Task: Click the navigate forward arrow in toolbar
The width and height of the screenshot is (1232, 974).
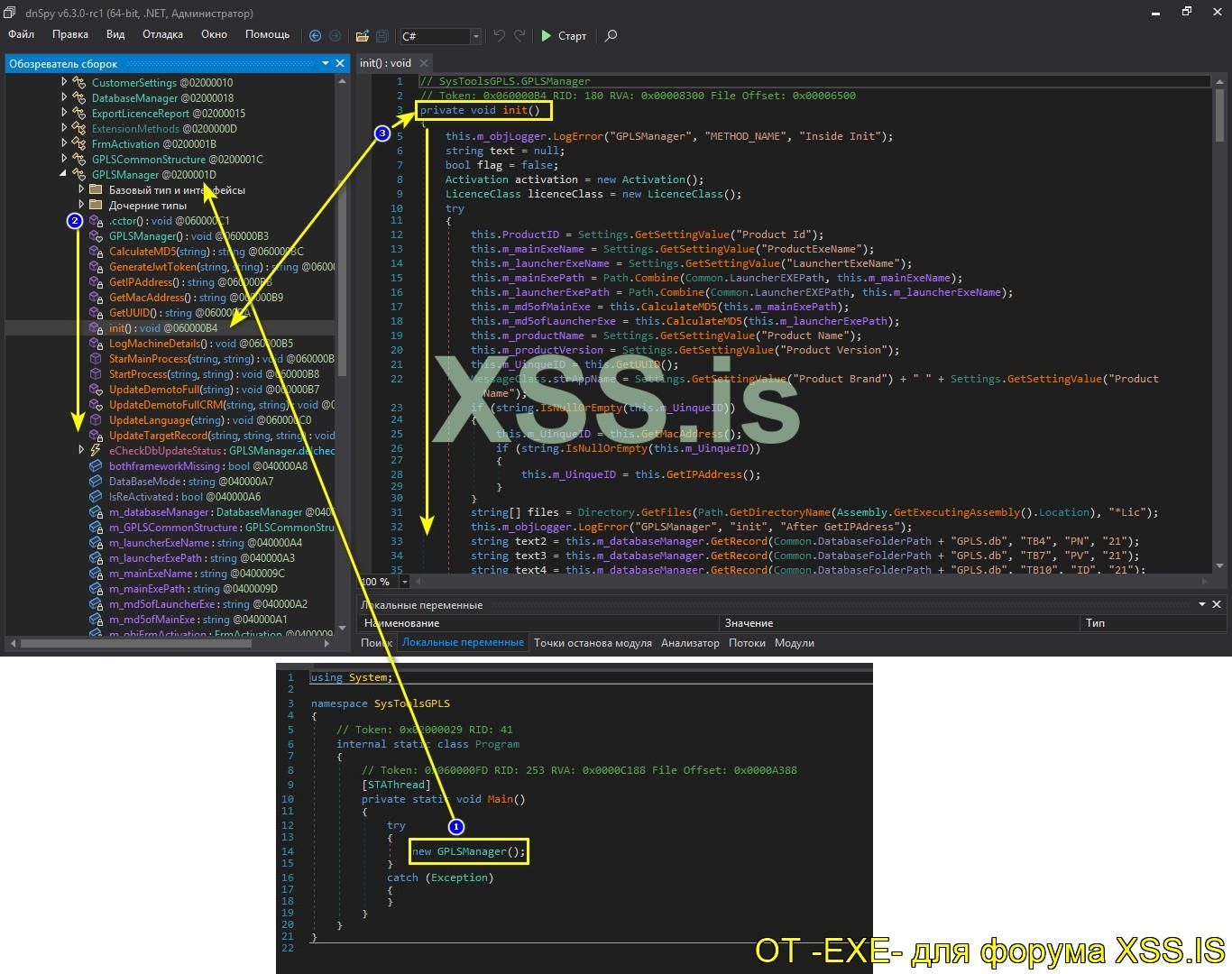Action: (x=335, y=36)
